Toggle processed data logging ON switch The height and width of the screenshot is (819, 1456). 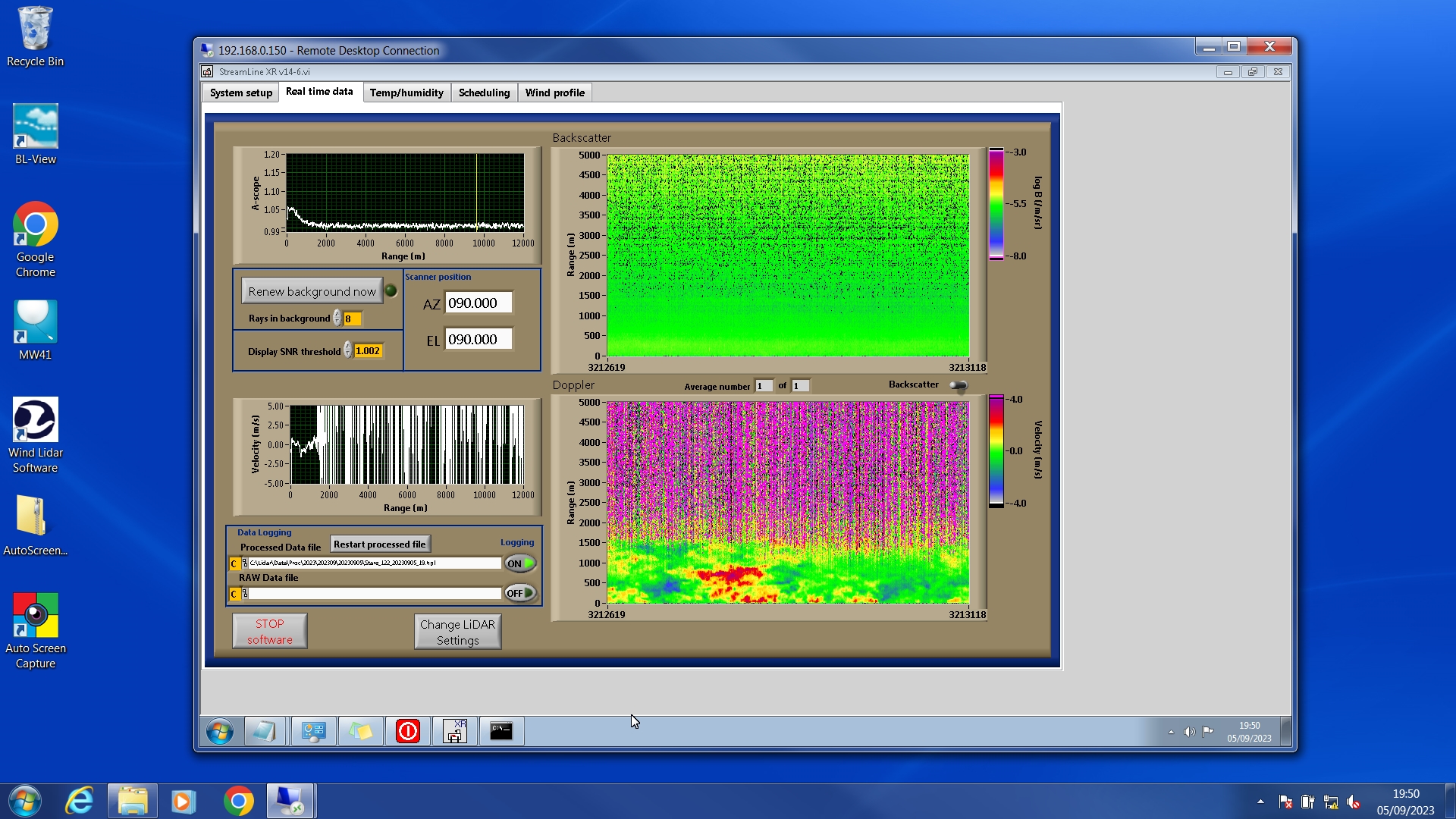click(520, 563)
